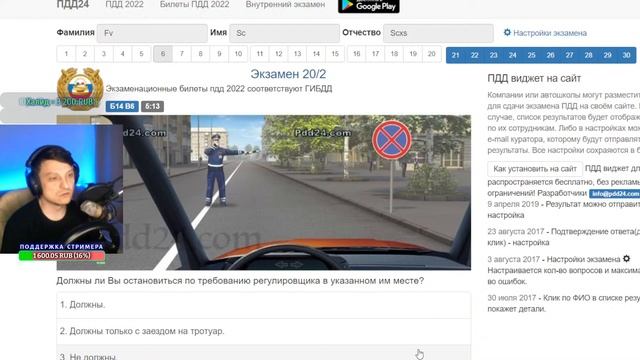The height and width of the screenshot is (360, 640).
Task: Select current question 6 button
Action: pos(163,54)
